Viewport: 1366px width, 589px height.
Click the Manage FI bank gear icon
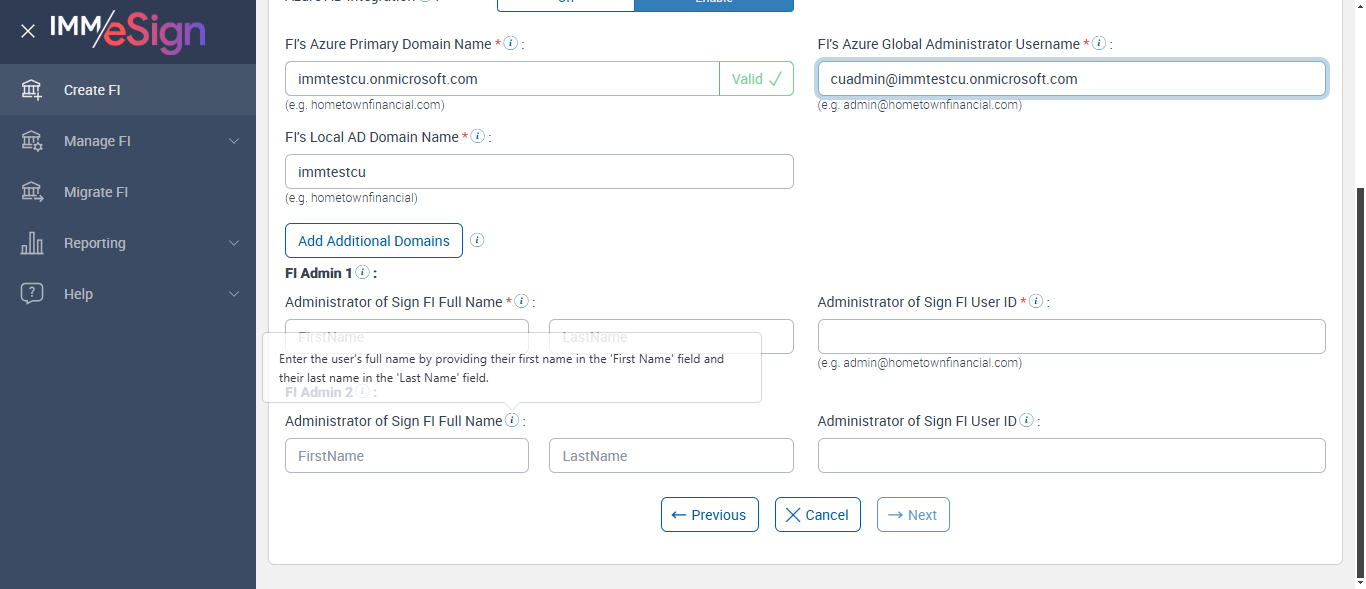point(32,141)
